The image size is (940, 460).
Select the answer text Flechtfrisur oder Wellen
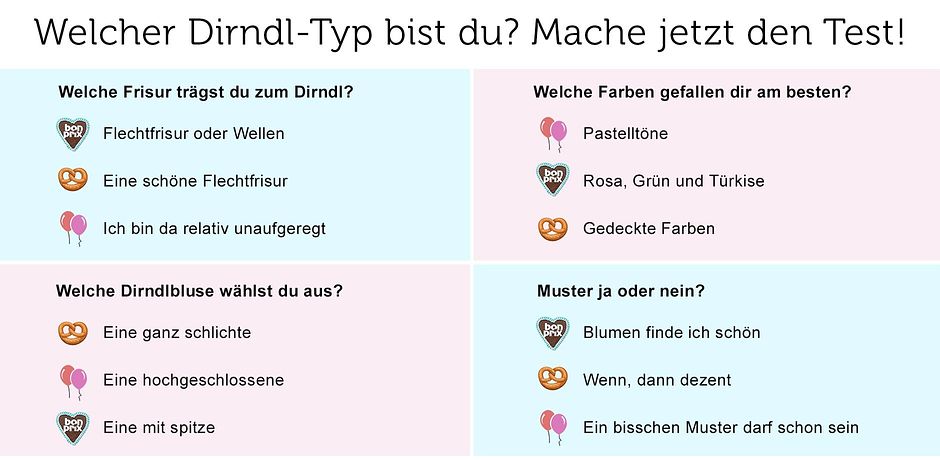coord(194,133)
